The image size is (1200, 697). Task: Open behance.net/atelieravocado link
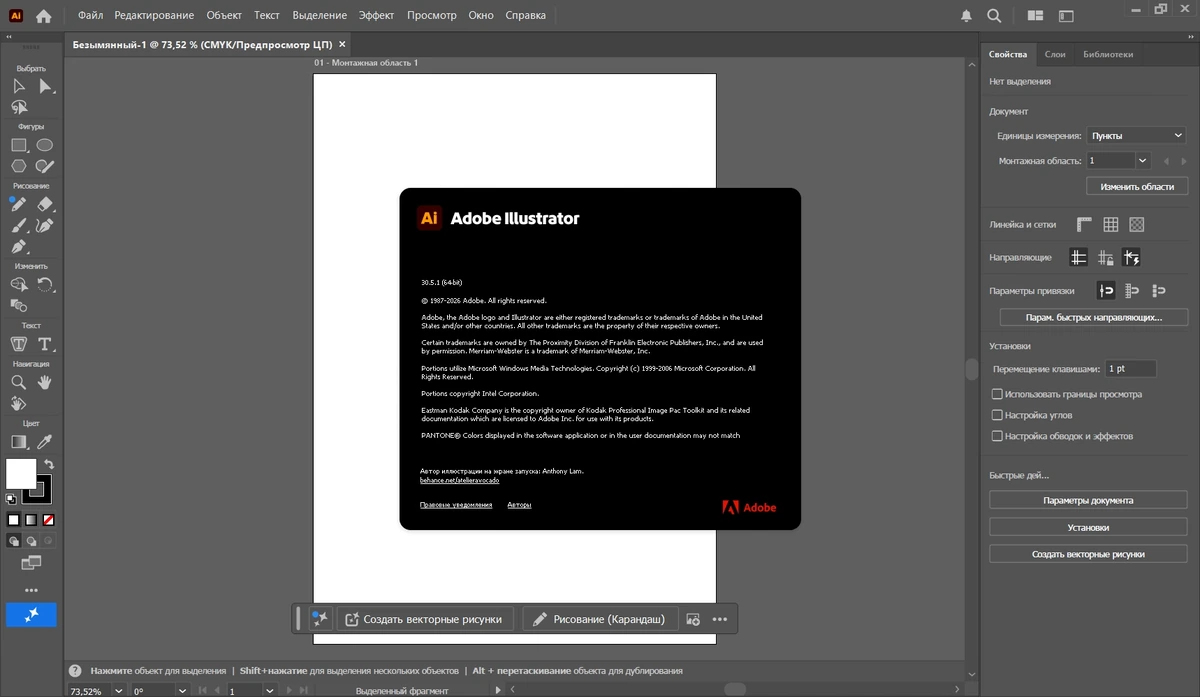point(460,480)
